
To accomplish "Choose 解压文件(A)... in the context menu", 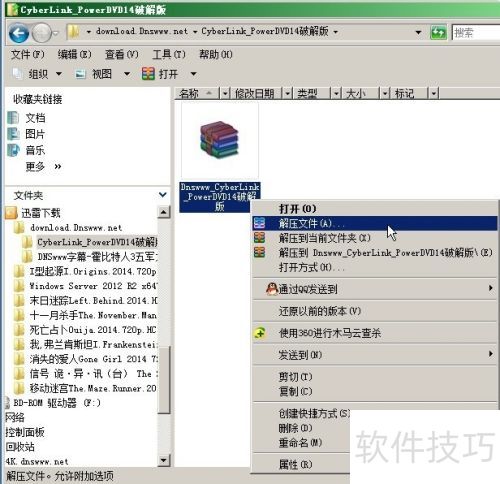I will [375, 223].
